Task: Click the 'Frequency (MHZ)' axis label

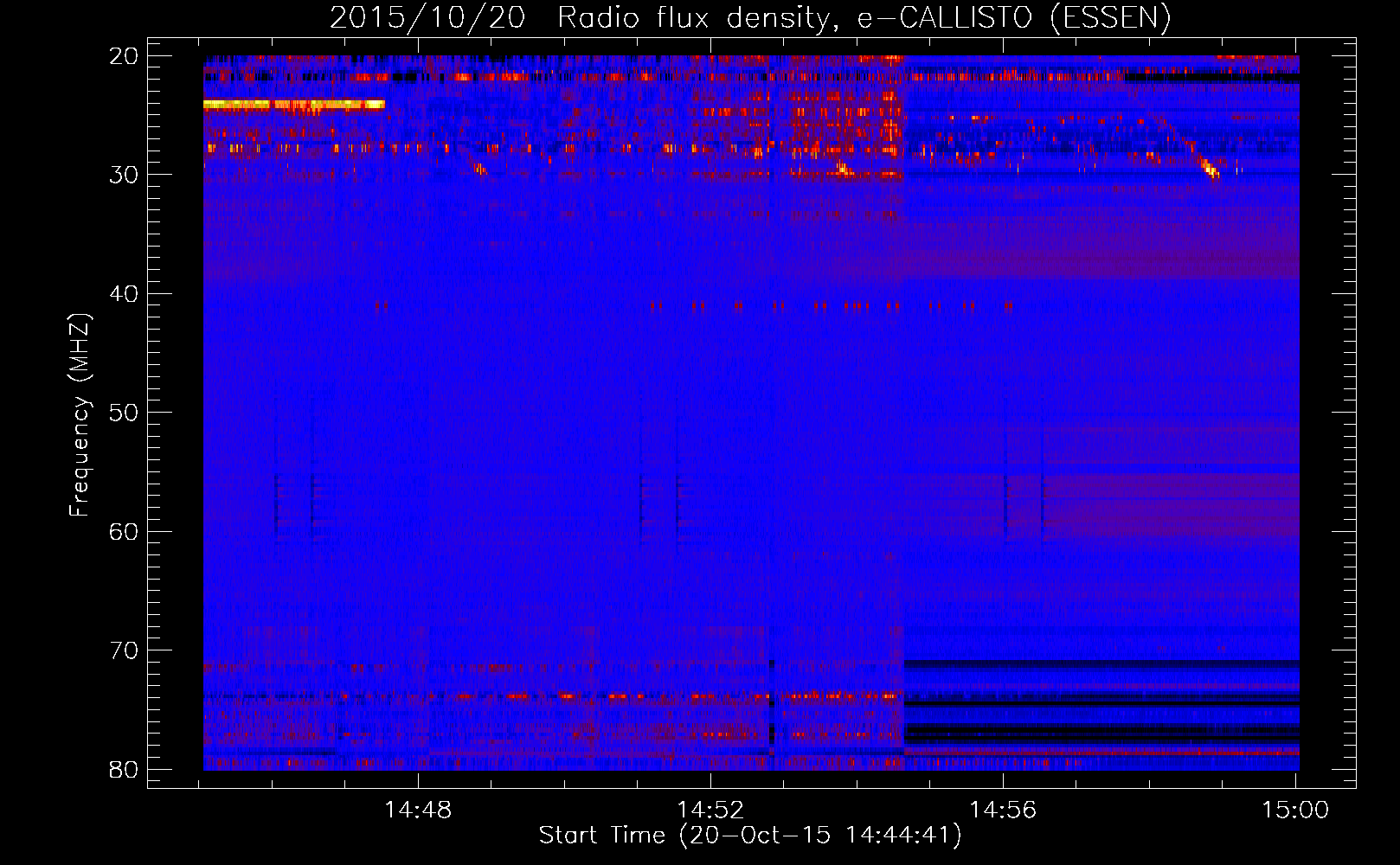Action: click(79, 415)
